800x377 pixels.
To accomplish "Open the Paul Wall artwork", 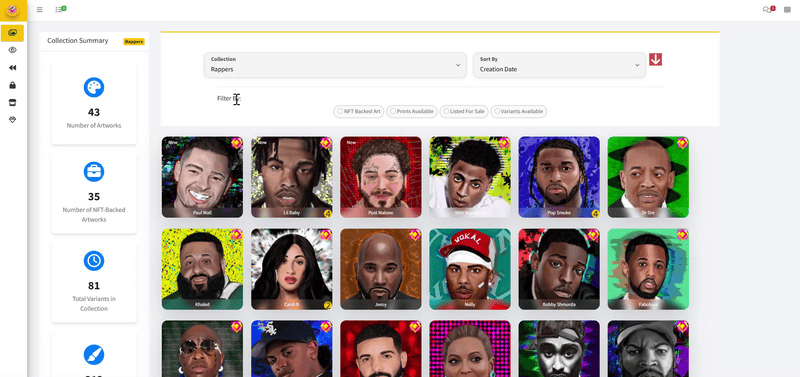I will [203, 177].
